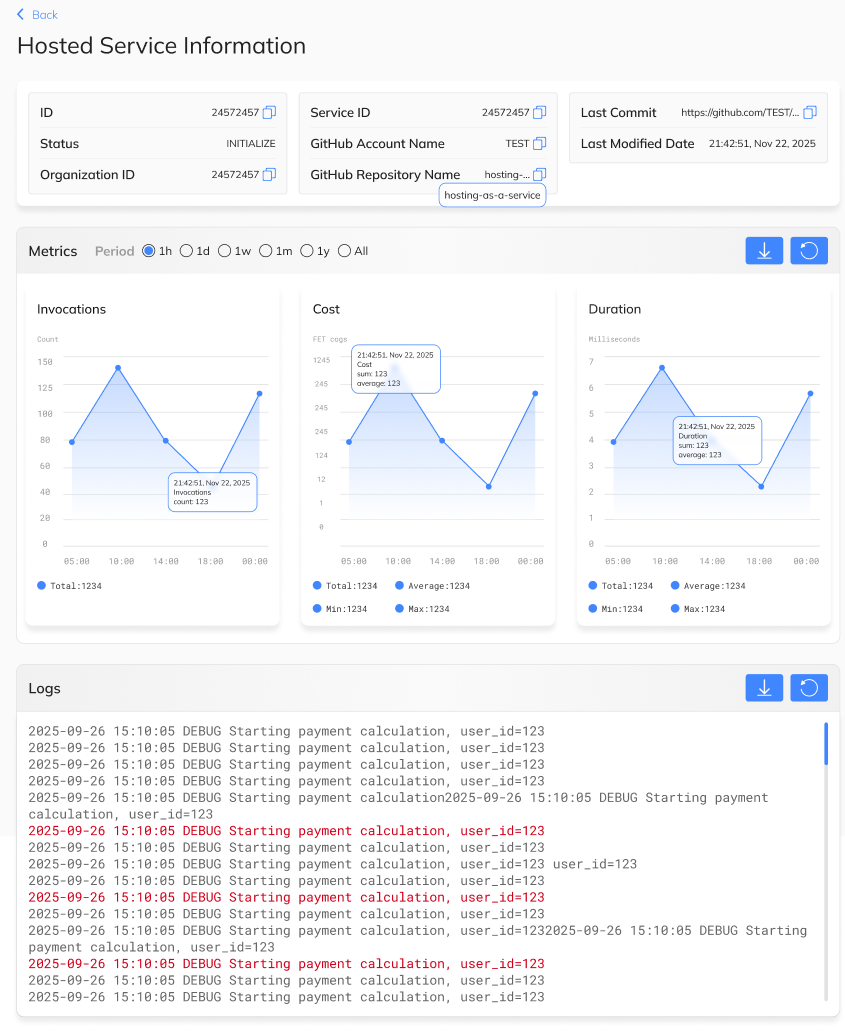Copy the Service ID using its copy icon

tap(541, 112)
